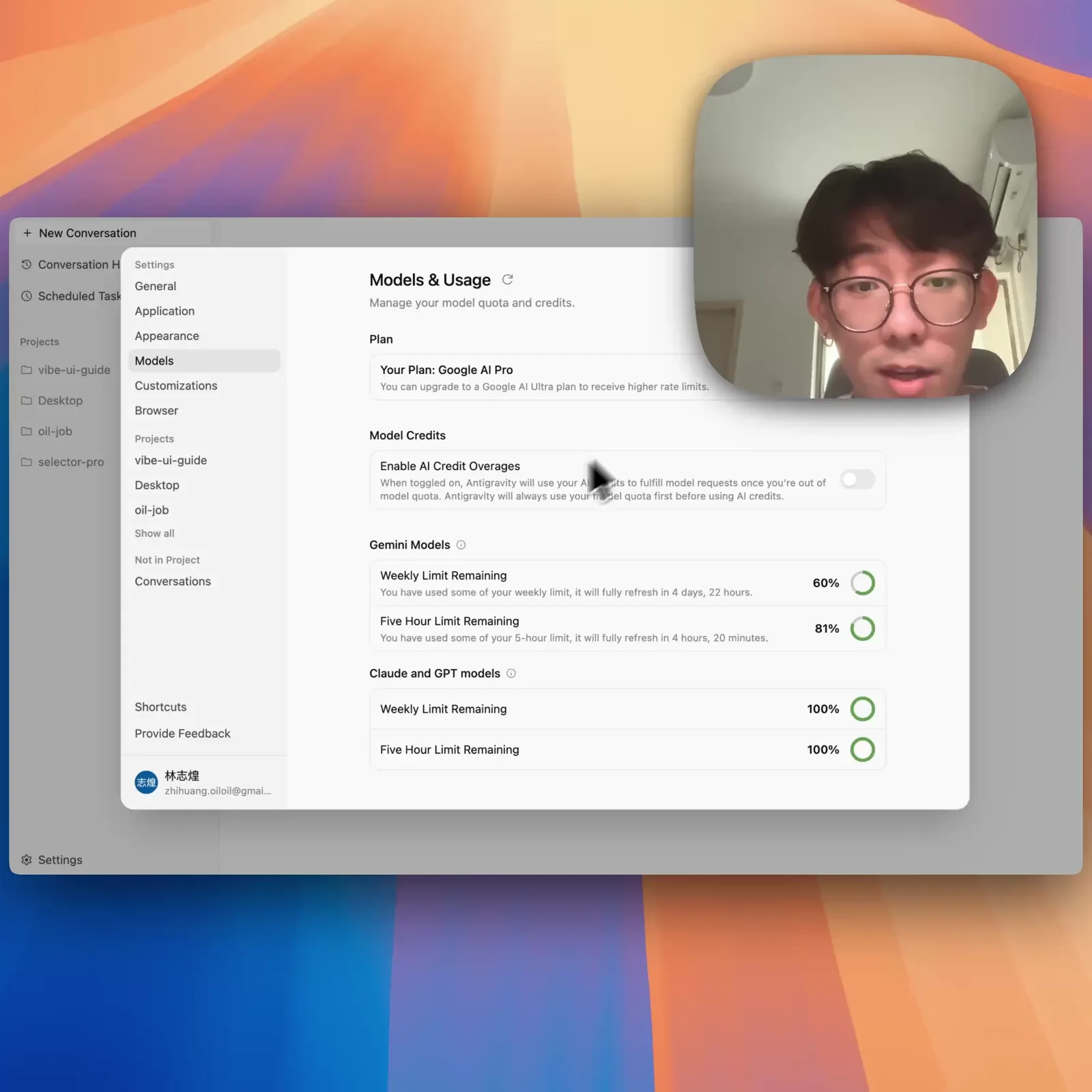Enable the AI Credit Overages toggle
This screenshot has height=1092, width=1092.
point(857,480)
